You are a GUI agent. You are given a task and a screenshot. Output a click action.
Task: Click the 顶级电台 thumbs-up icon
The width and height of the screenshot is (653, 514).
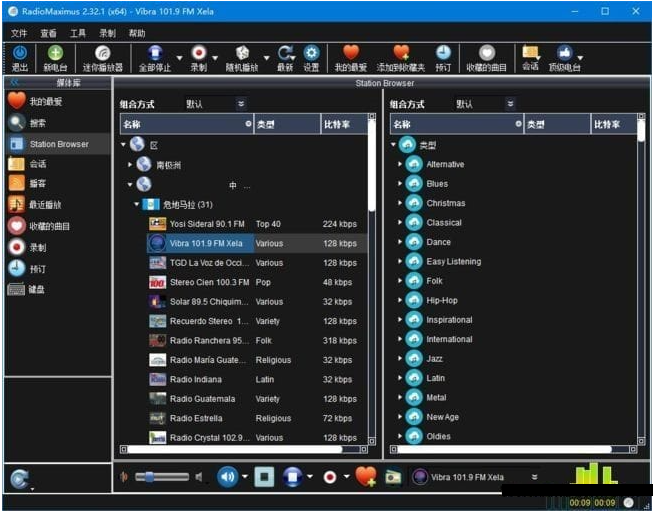pyautogui.click(x=564, y=53)
